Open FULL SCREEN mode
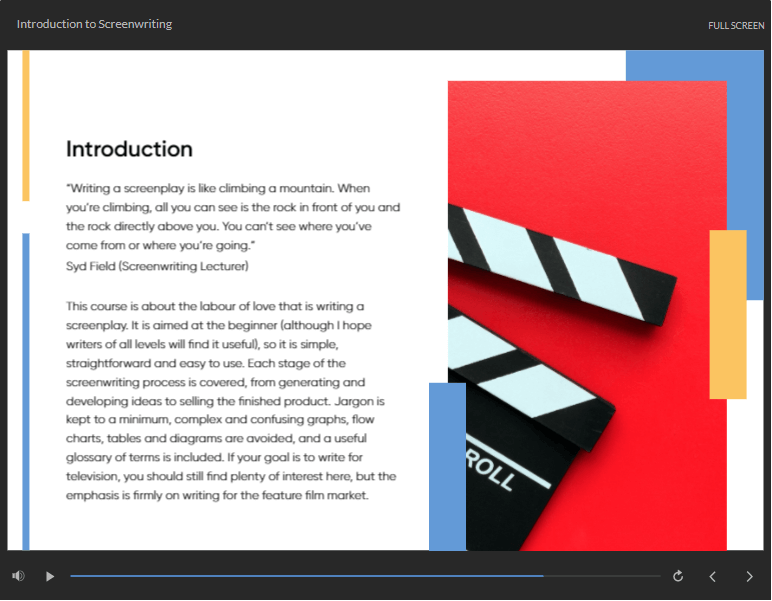The height and width of the screenshot is (601, 772). [736, 26]
